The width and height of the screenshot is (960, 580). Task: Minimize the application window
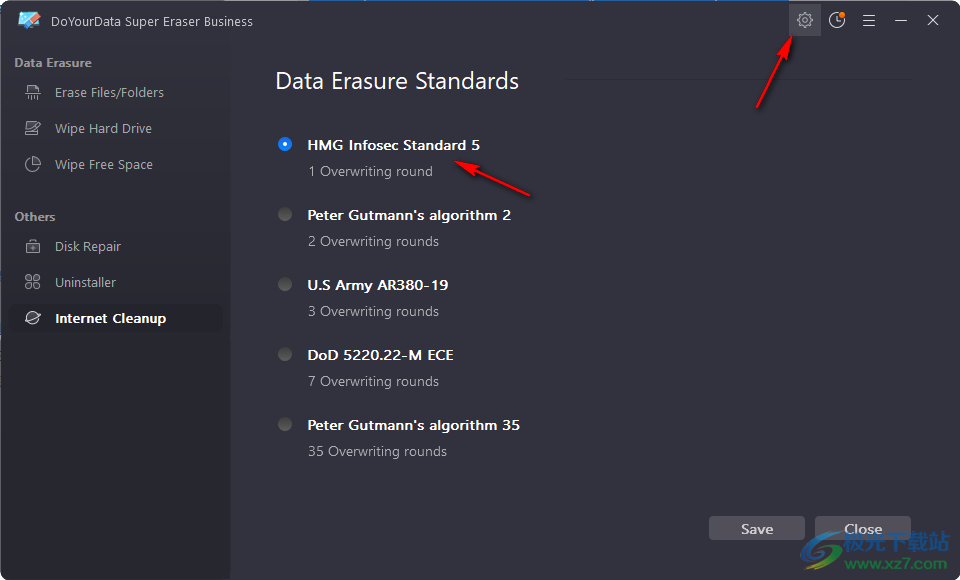pyautogui.click(x=901, y=20)
